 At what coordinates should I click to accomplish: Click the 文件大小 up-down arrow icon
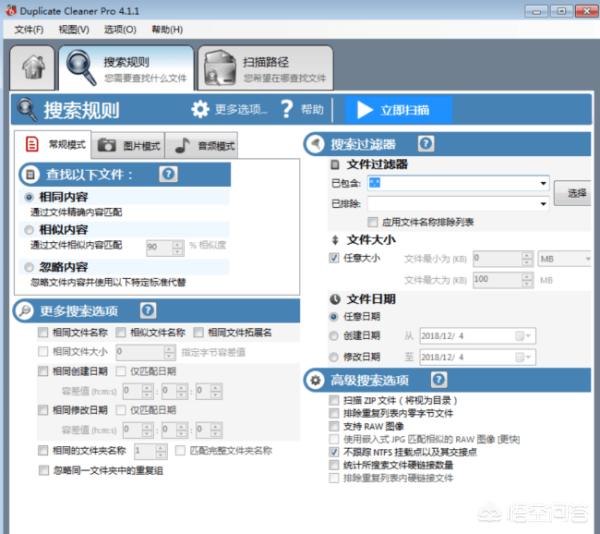[x=335, y=240]
